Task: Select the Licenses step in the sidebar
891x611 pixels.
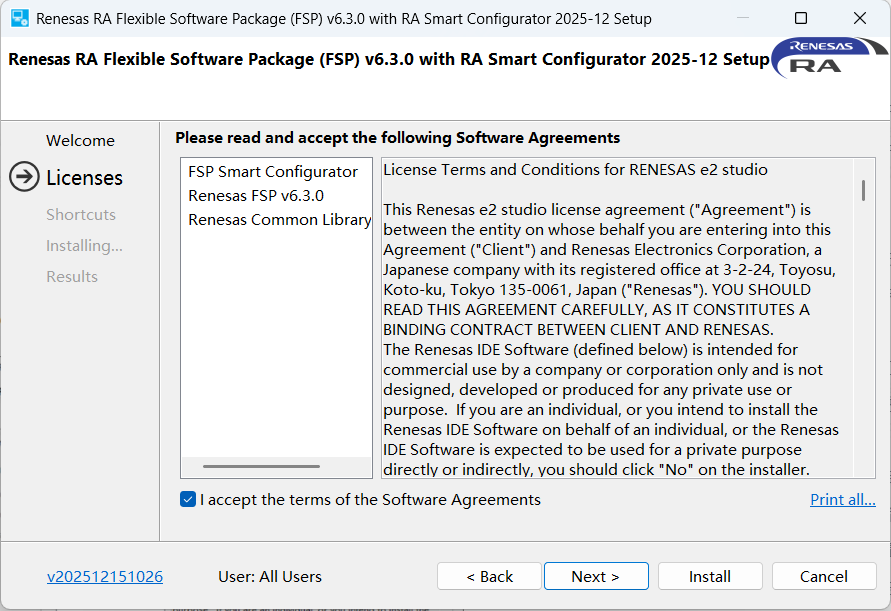Action: click(84, 178)
